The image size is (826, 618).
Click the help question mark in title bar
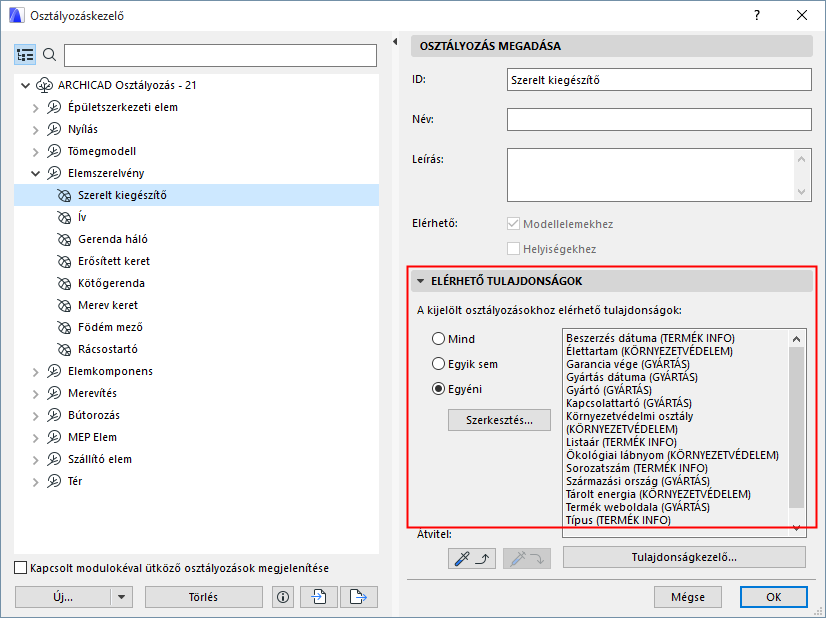[757, 15]
